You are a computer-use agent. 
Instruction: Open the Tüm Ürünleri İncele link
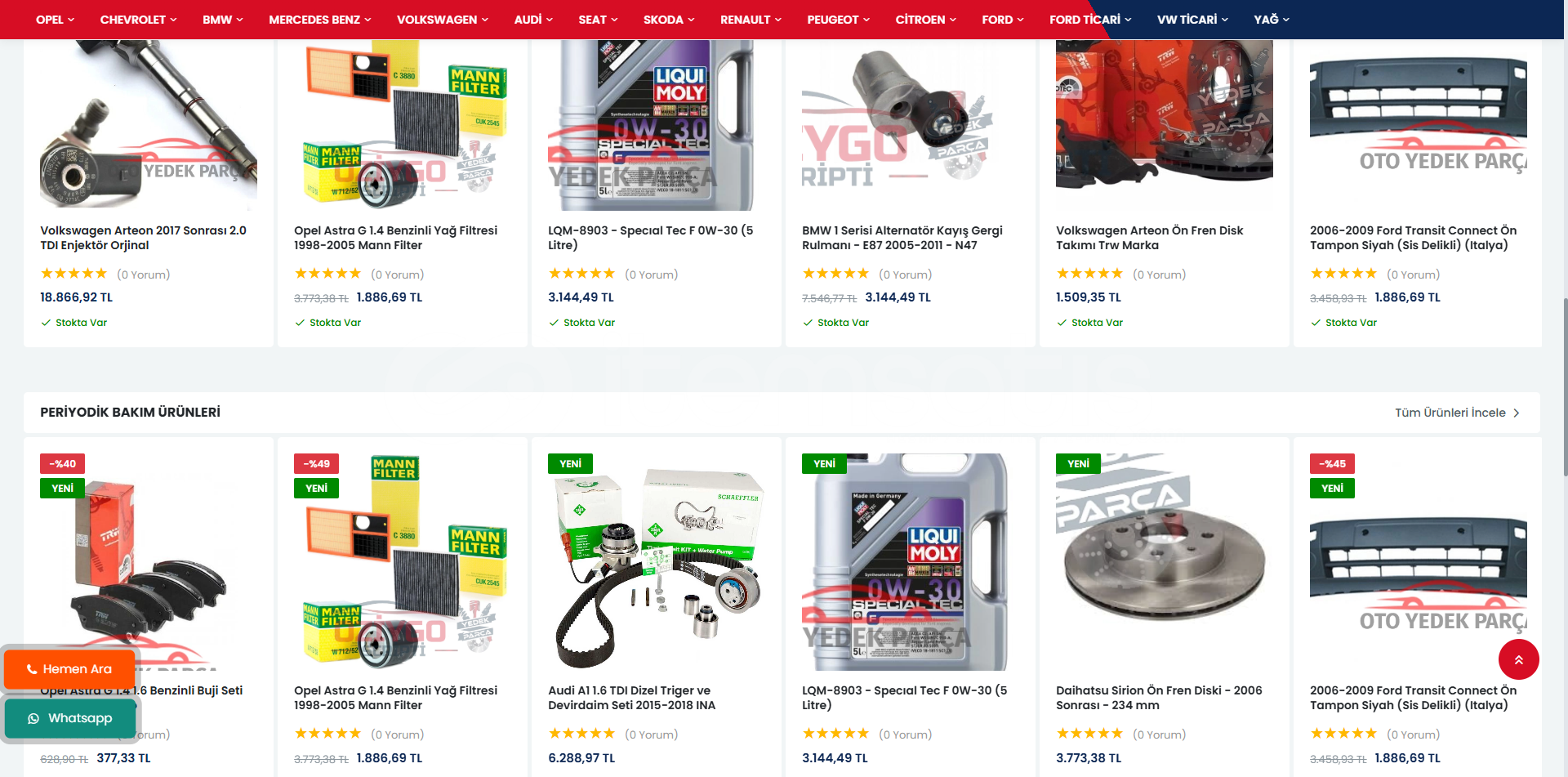pyautogui.click(x=1450, y=413)
